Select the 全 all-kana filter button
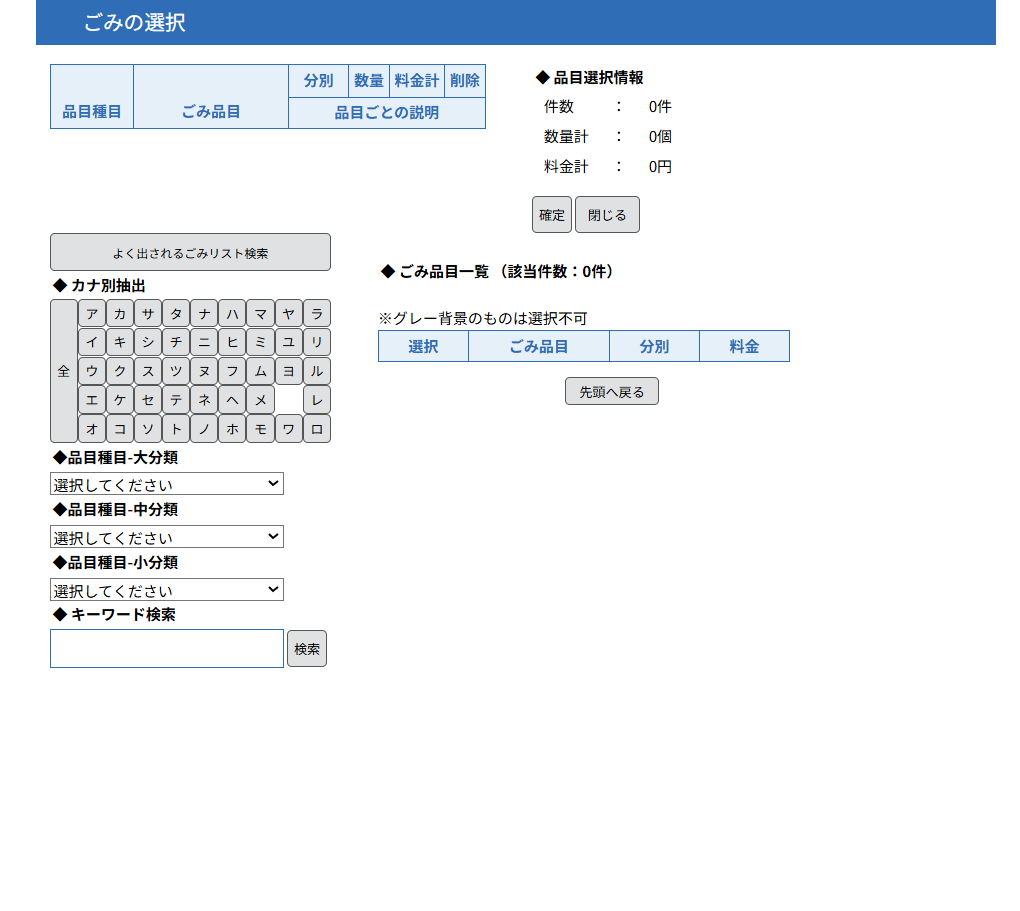The width and height of the screenshot is (1020, 911). click(64, 371)
